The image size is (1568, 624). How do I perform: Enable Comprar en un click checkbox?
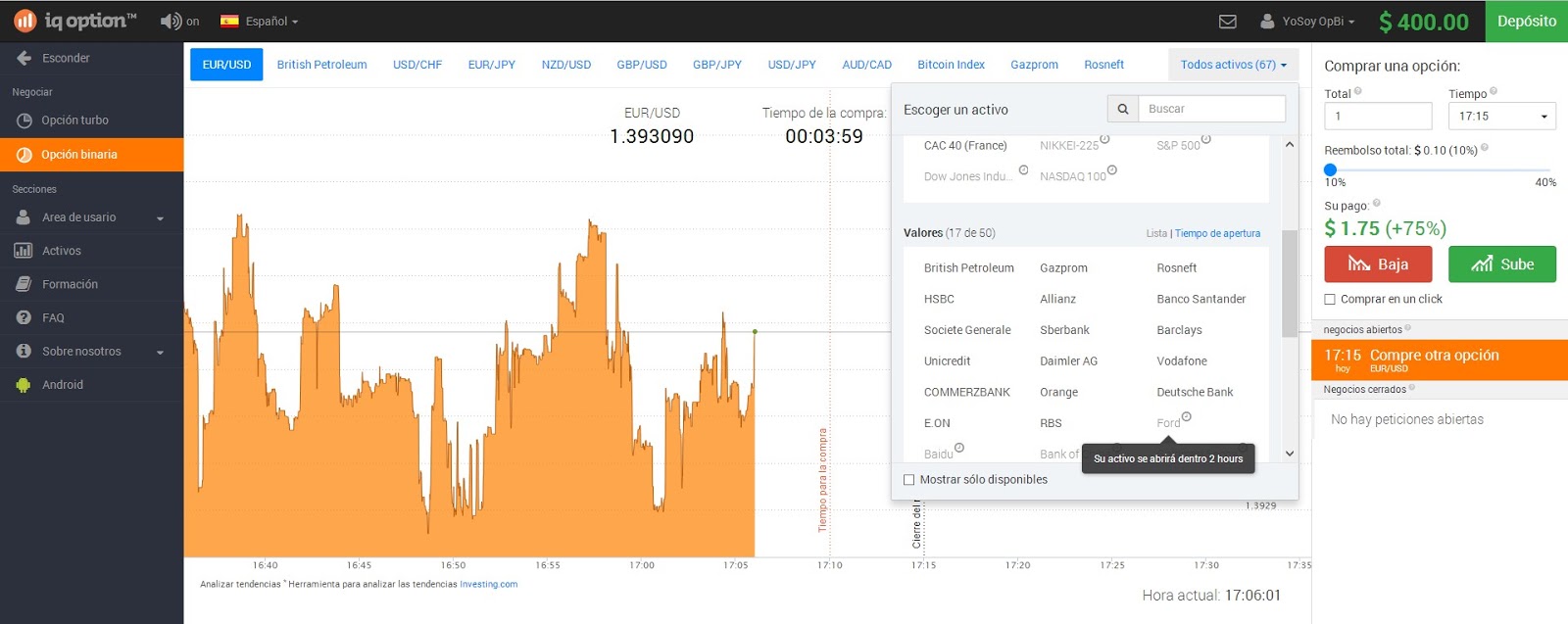tap(1330, 300)
